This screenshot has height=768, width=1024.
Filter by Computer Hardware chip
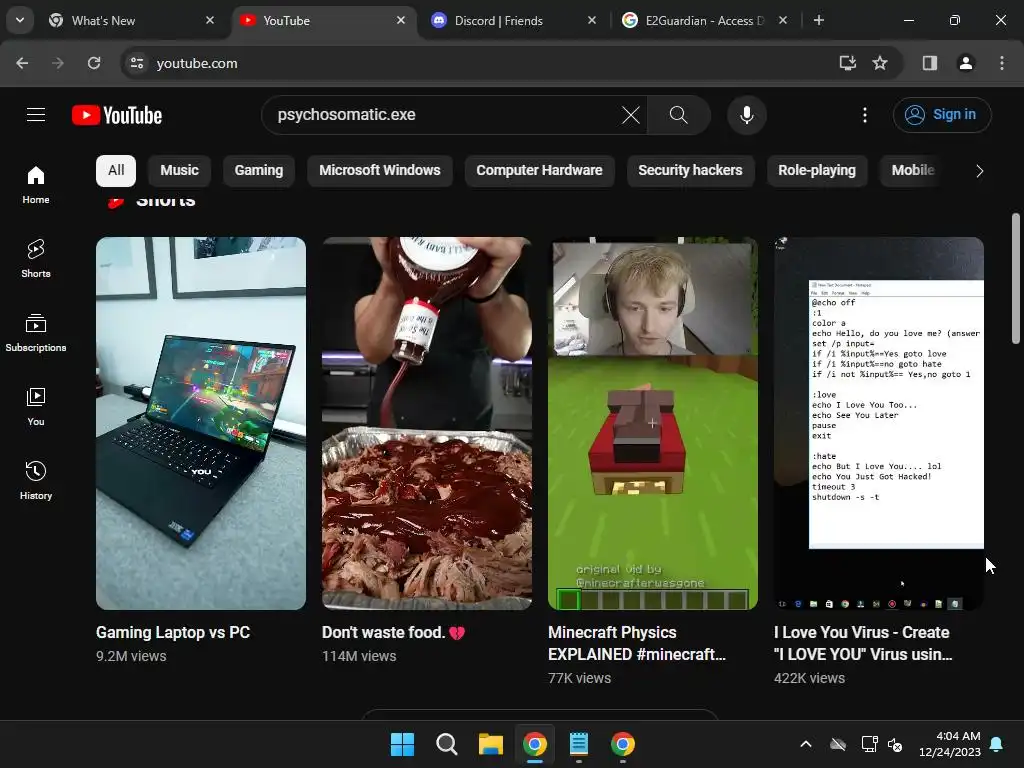(539, 170)
